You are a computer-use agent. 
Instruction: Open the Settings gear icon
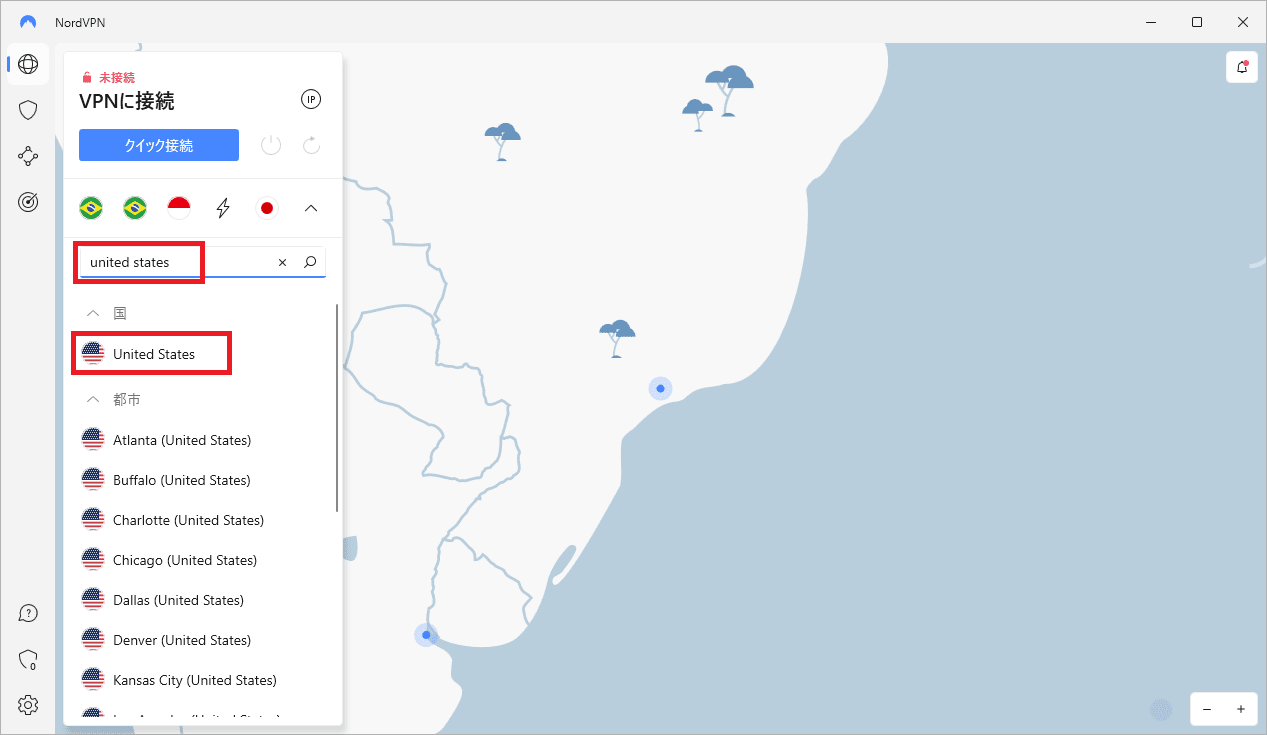[28, 705]
